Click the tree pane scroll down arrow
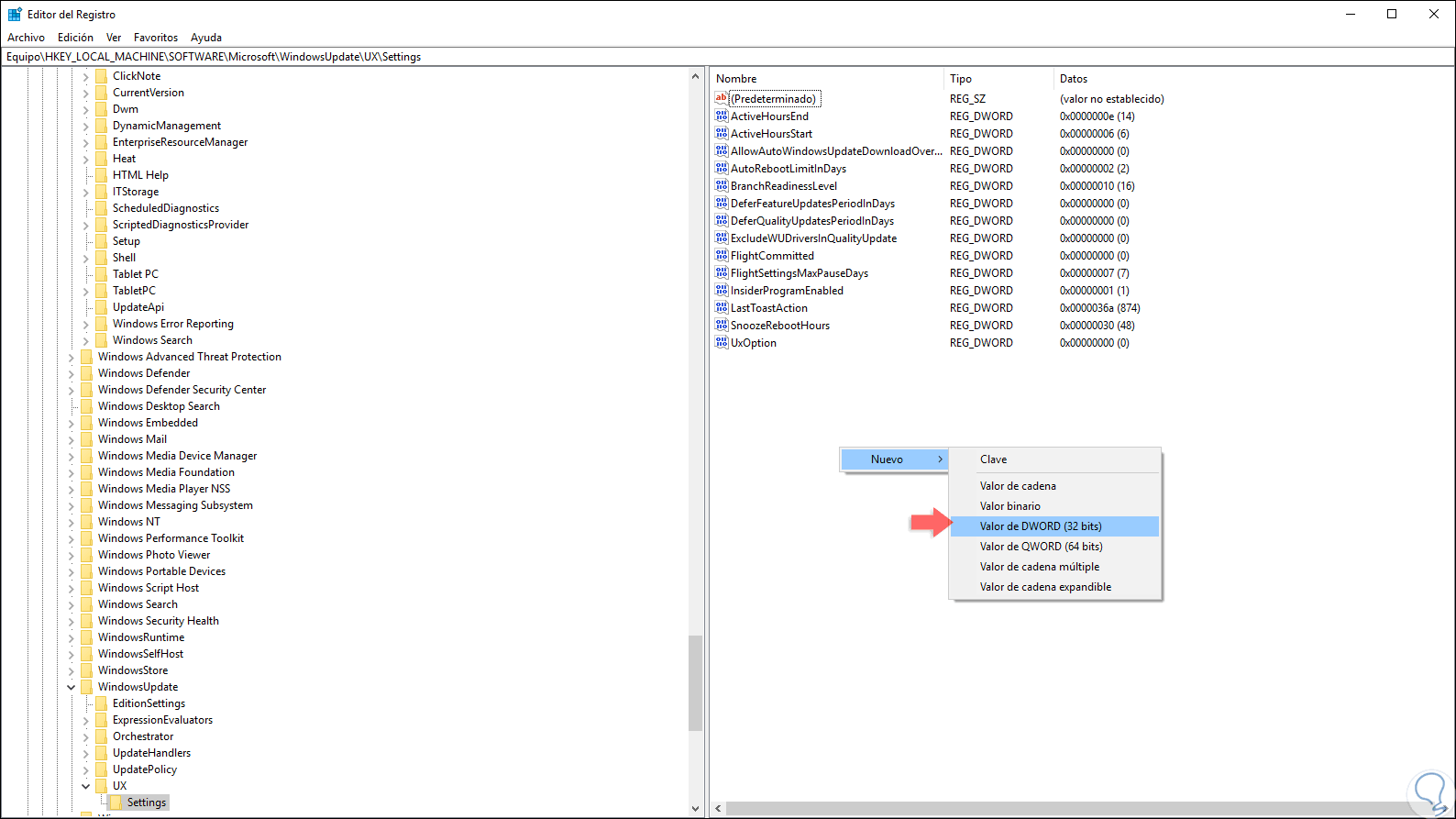The width and height of the screenshot is (1456, 819). pyautogui.click(x=695, y=808)
